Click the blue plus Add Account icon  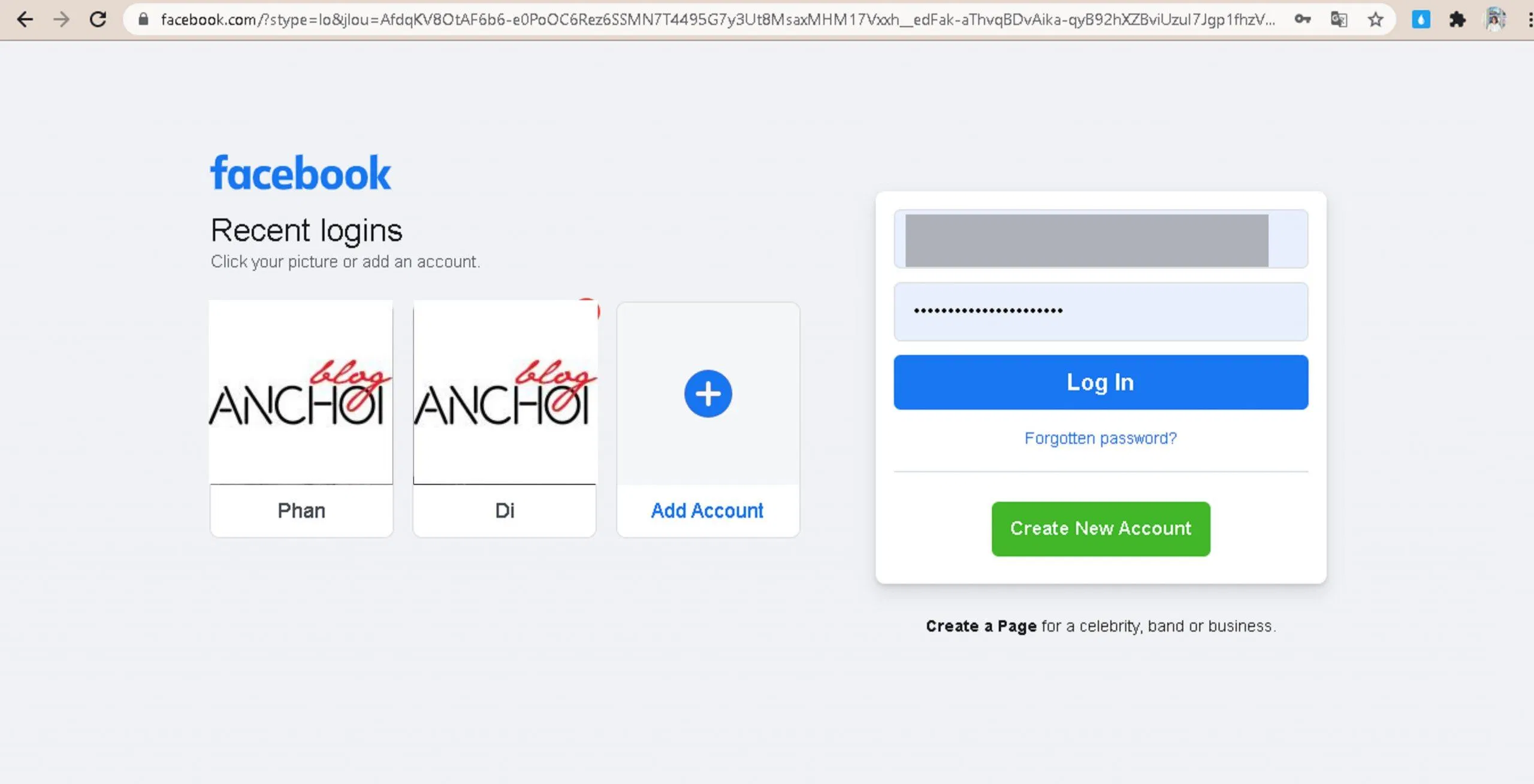(708, 393)
